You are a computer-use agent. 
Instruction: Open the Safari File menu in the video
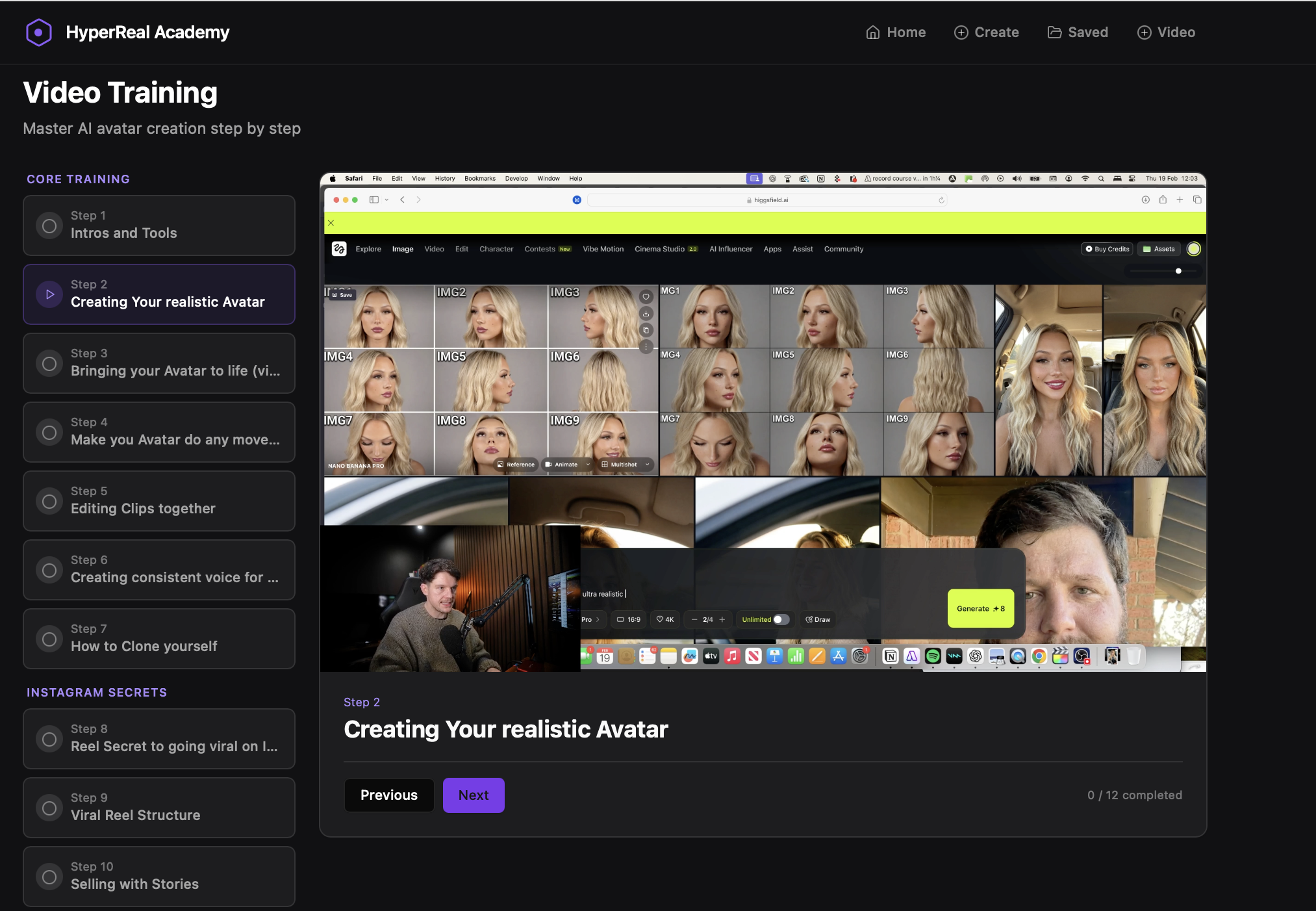tap(377, 179)
